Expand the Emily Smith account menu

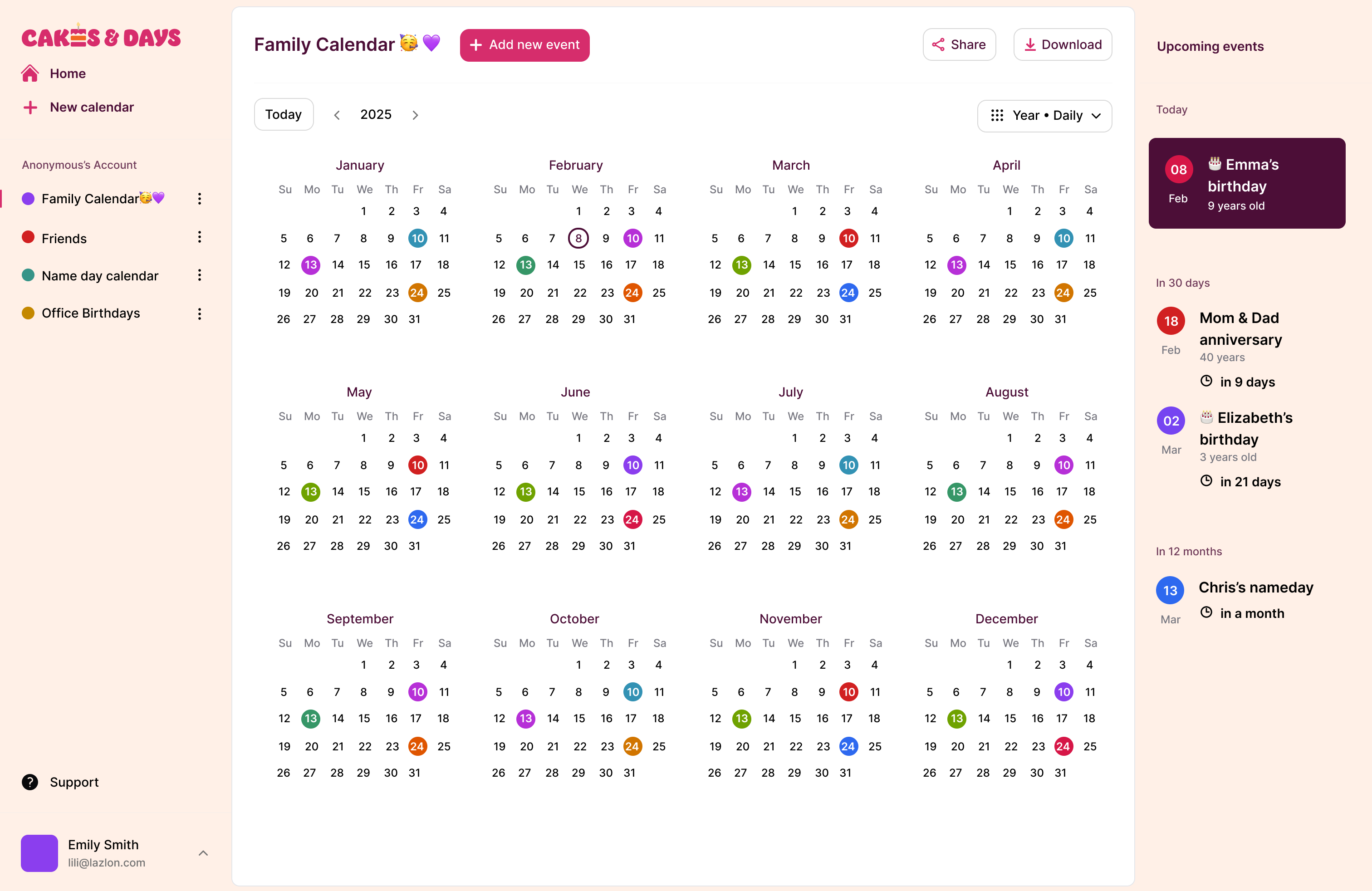coord(203,853)
